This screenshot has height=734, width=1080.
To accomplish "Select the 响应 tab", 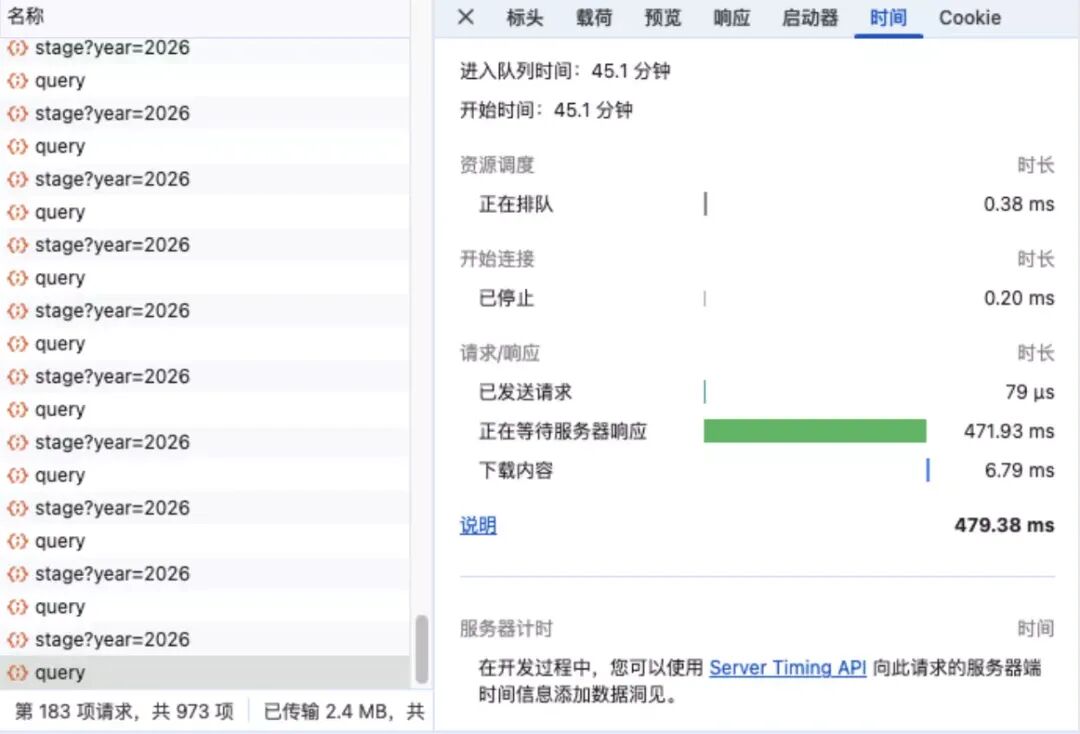I will click(x=731, y=18).
